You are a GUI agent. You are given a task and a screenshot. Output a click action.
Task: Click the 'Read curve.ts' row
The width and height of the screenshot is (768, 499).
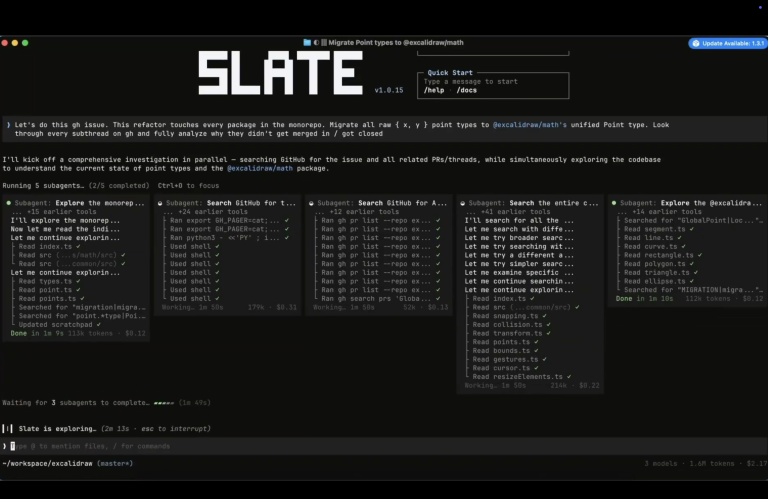[655, 246]
